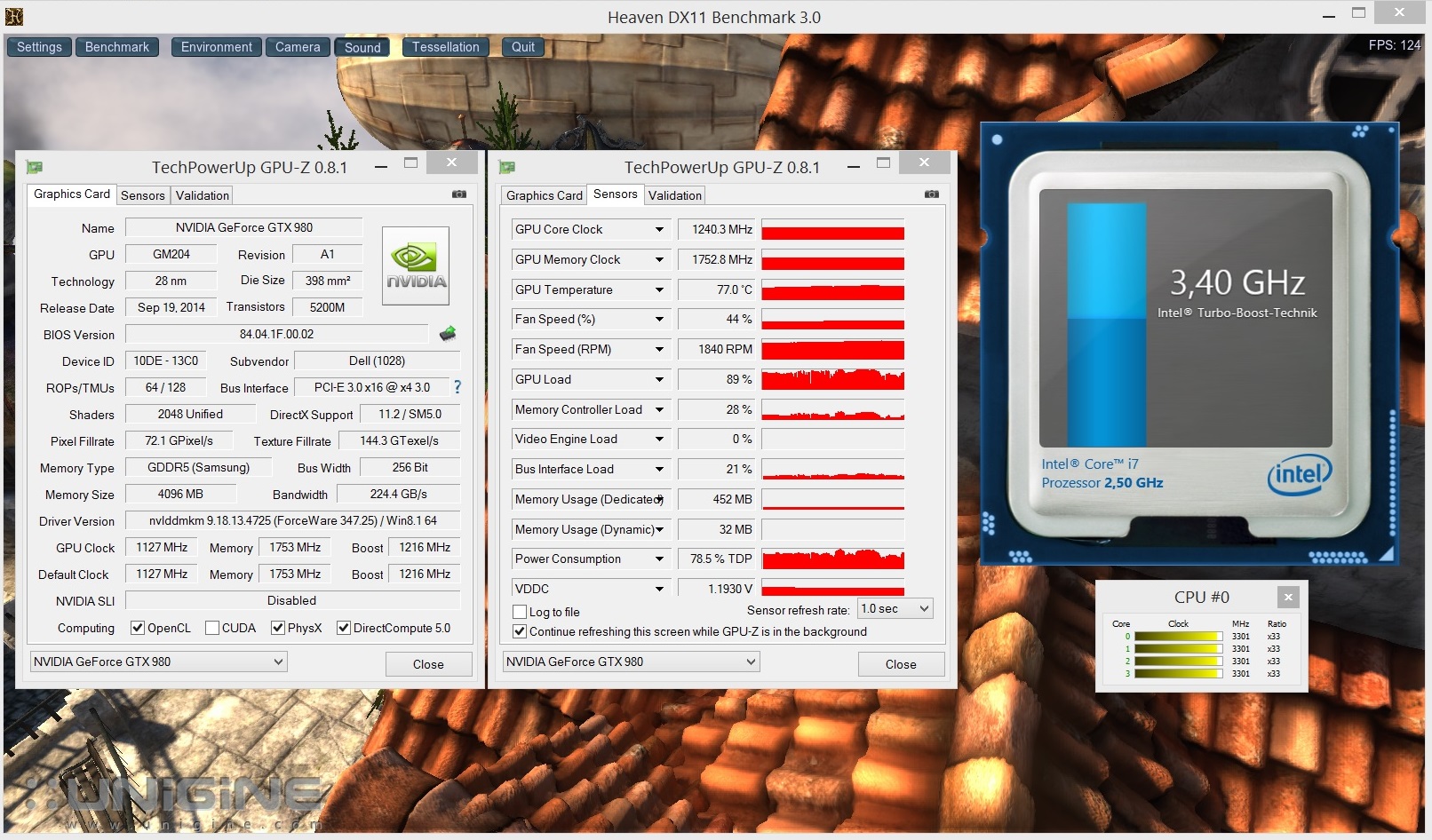The image size is (1432, 840).
Task: Uncheck Continue refreshing in background option
Action: click(521, 631)
